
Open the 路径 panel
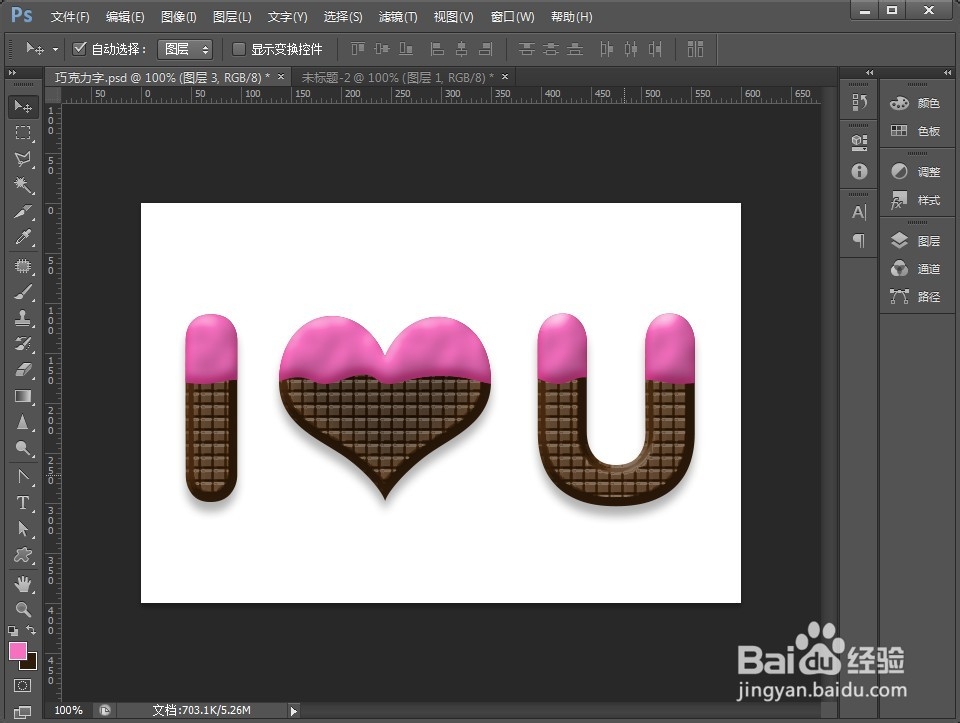coord(917,297)
